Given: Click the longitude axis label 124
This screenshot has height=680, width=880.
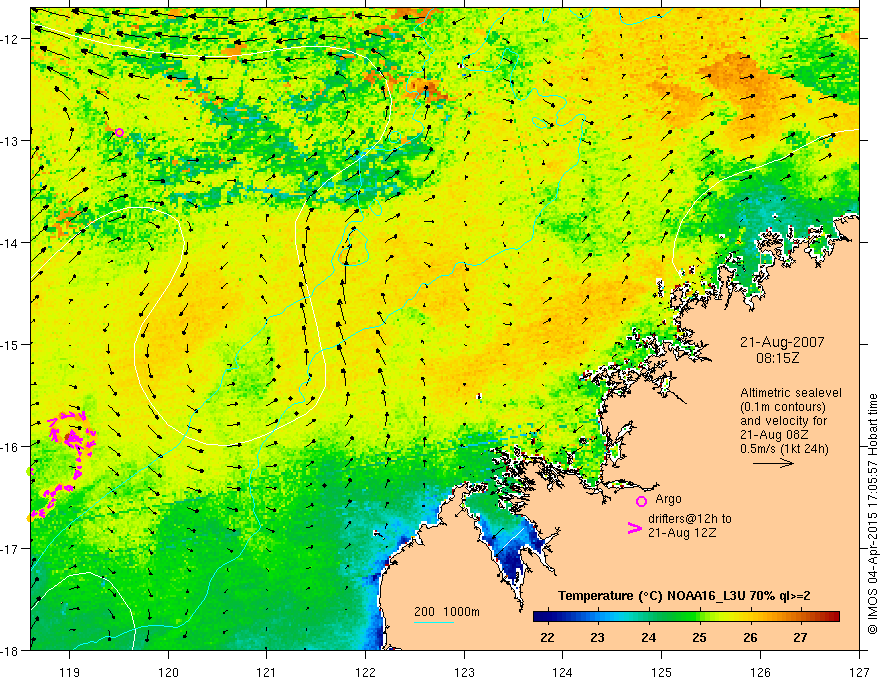Looking at the screenshot, I should [562, 672].
